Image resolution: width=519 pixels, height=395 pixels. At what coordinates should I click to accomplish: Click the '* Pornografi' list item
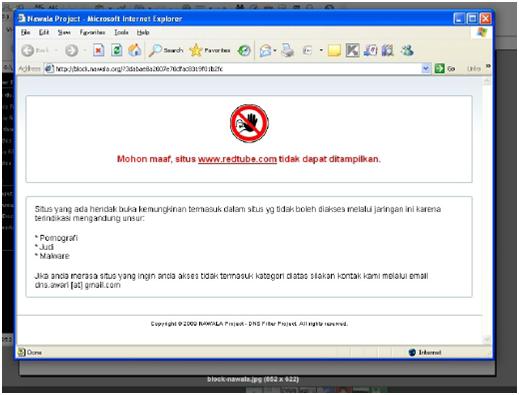tap(56, 238)
